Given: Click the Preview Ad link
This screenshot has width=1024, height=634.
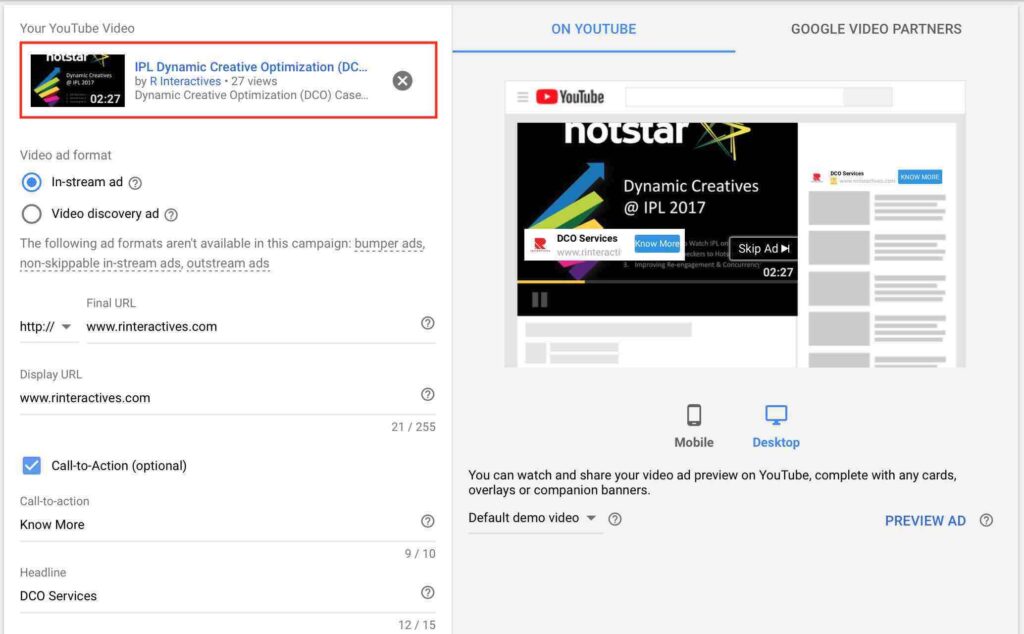Looking at the screenshot, I should point(925,520).
